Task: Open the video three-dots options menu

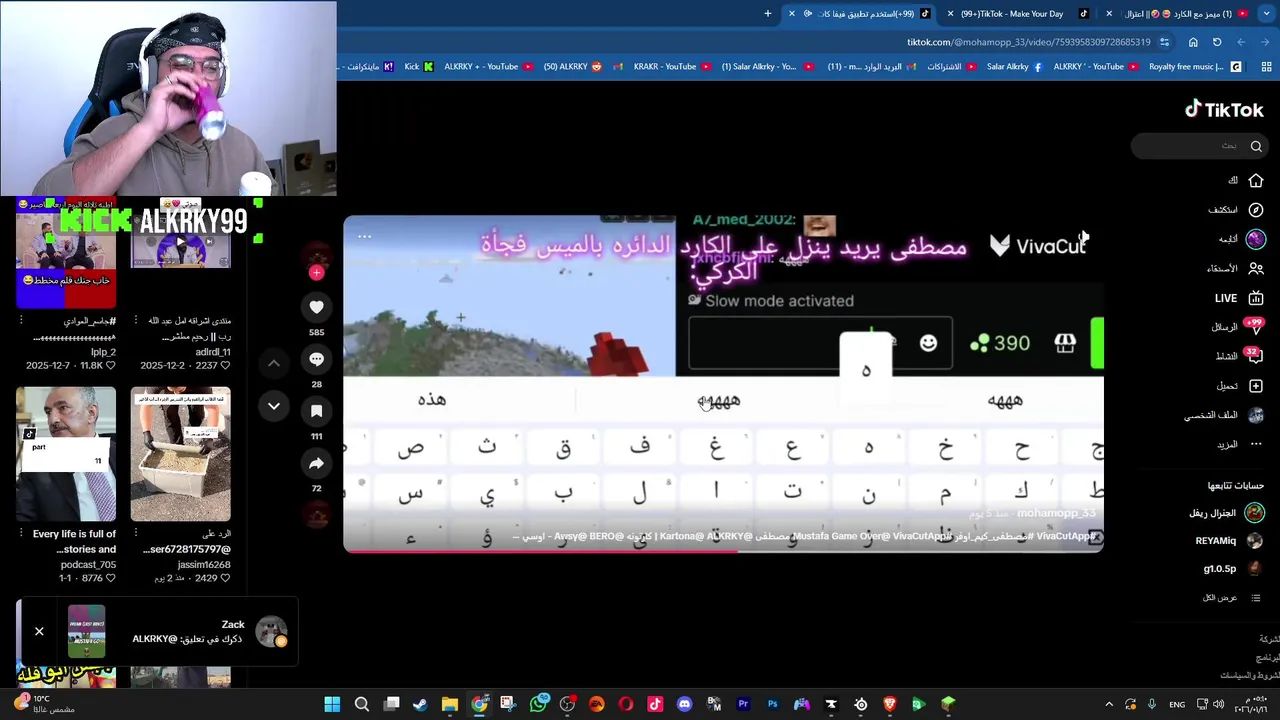Action: pos(364,237)
